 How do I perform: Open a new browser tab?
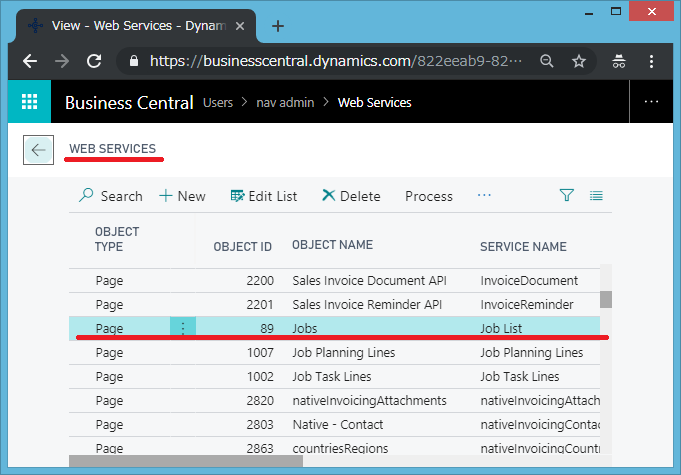pos(278,26)
